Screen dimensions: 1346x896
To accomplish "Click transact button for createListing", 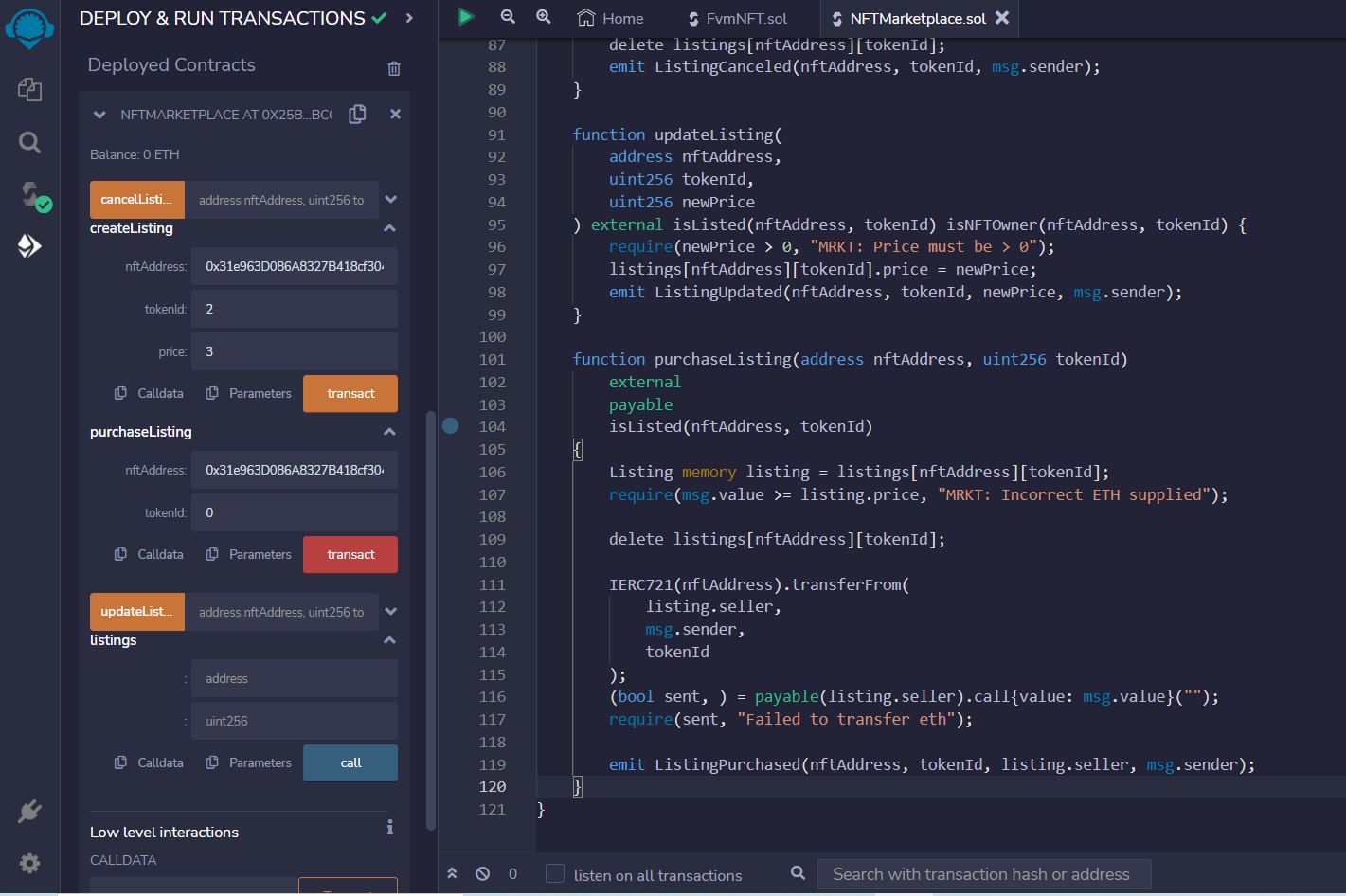I will tap(350, 394).
